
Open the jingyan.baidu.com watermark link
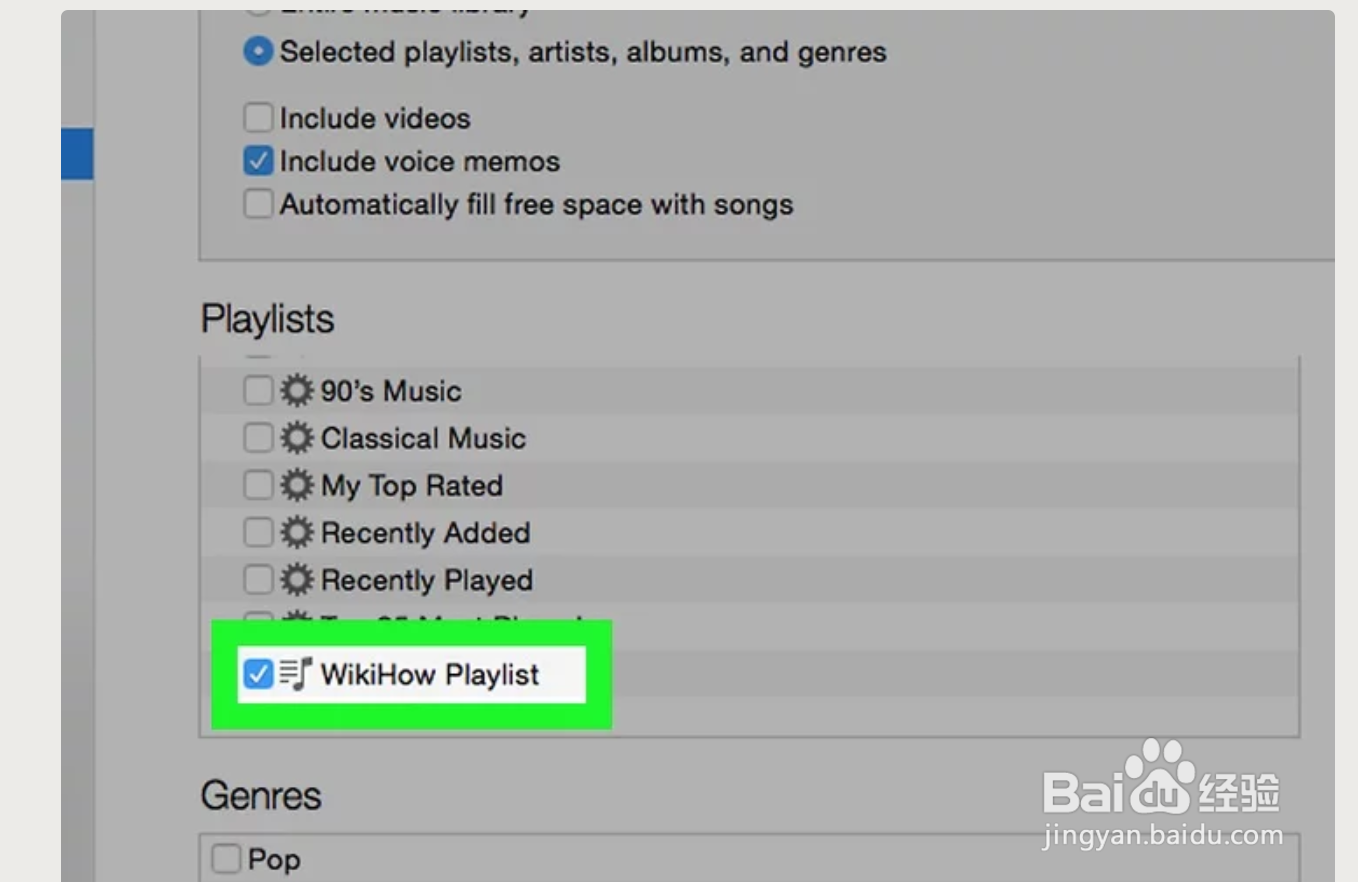(1161, 835)
